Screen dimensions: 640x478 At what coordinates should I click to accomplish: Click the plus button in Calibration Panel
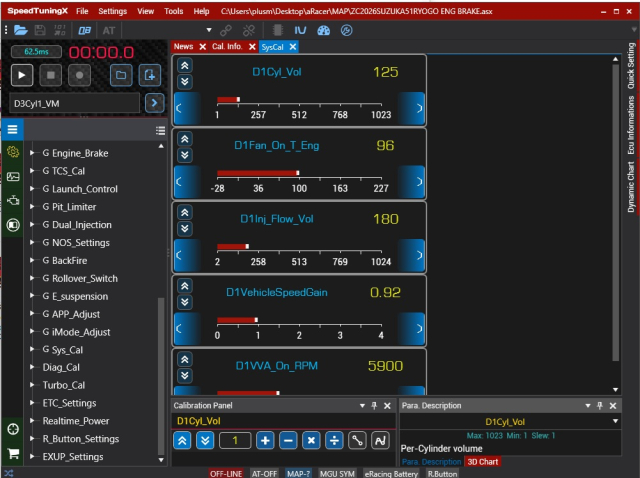pyautogui.click(x=265, y=440)
